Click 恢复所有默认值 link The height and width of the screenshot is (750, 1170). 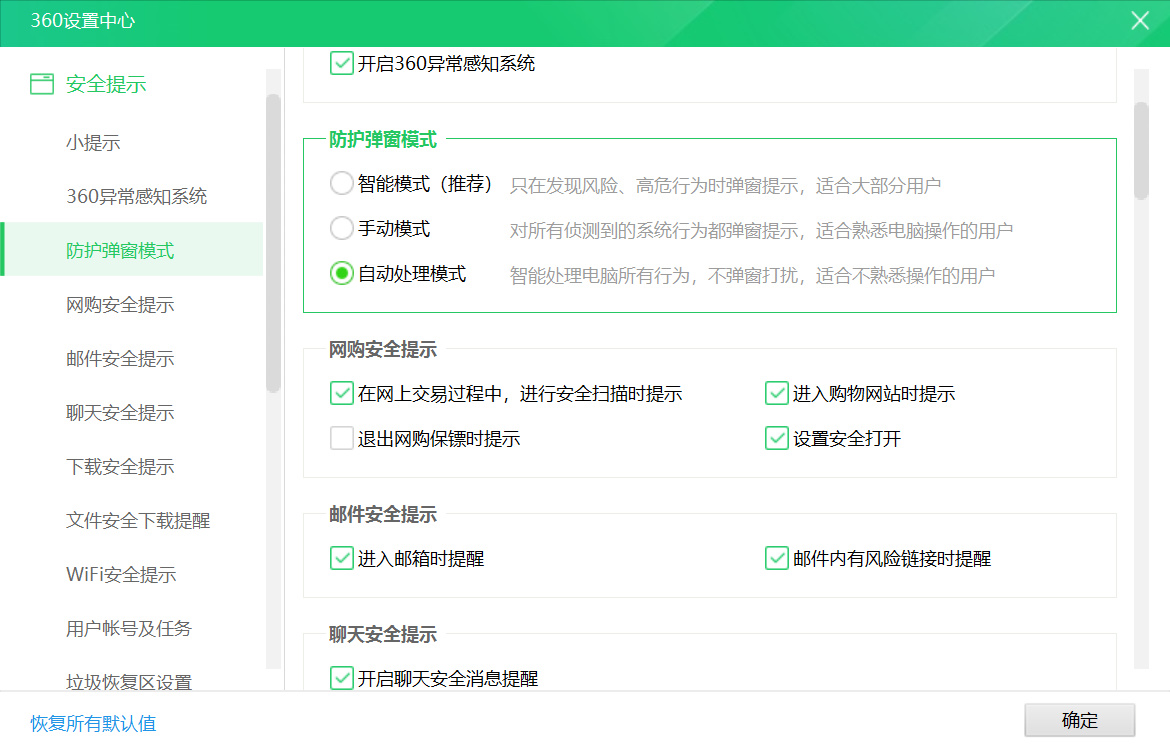[93, 723]
